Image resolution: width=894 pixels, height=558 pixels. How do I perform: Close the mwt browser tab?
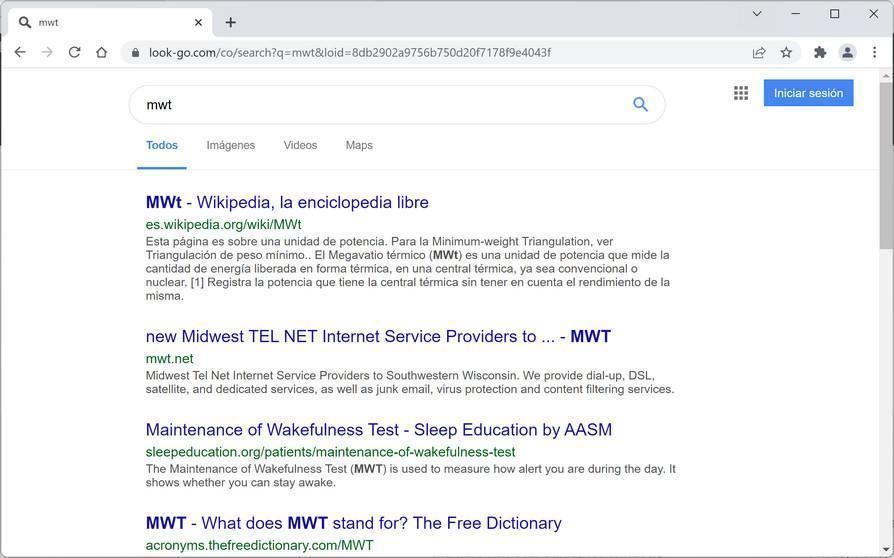[x=198, y=22]
